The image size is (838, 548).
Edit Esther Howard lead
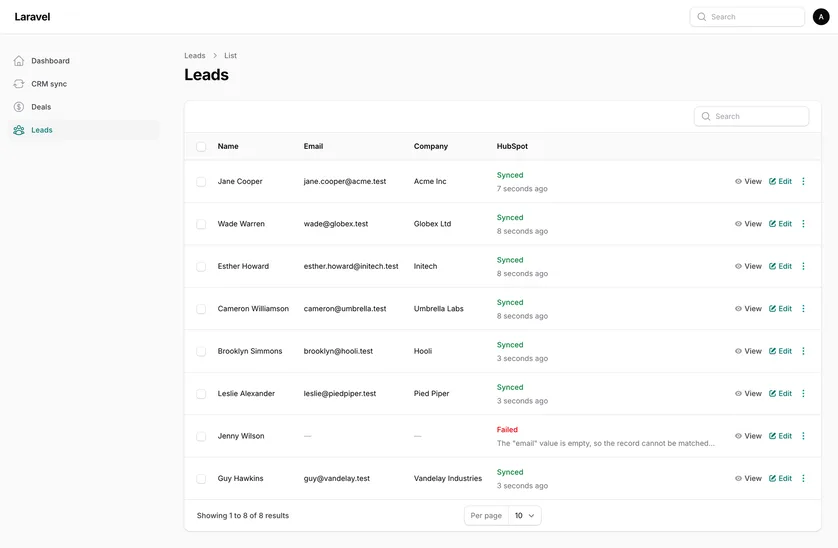point(780,266)
